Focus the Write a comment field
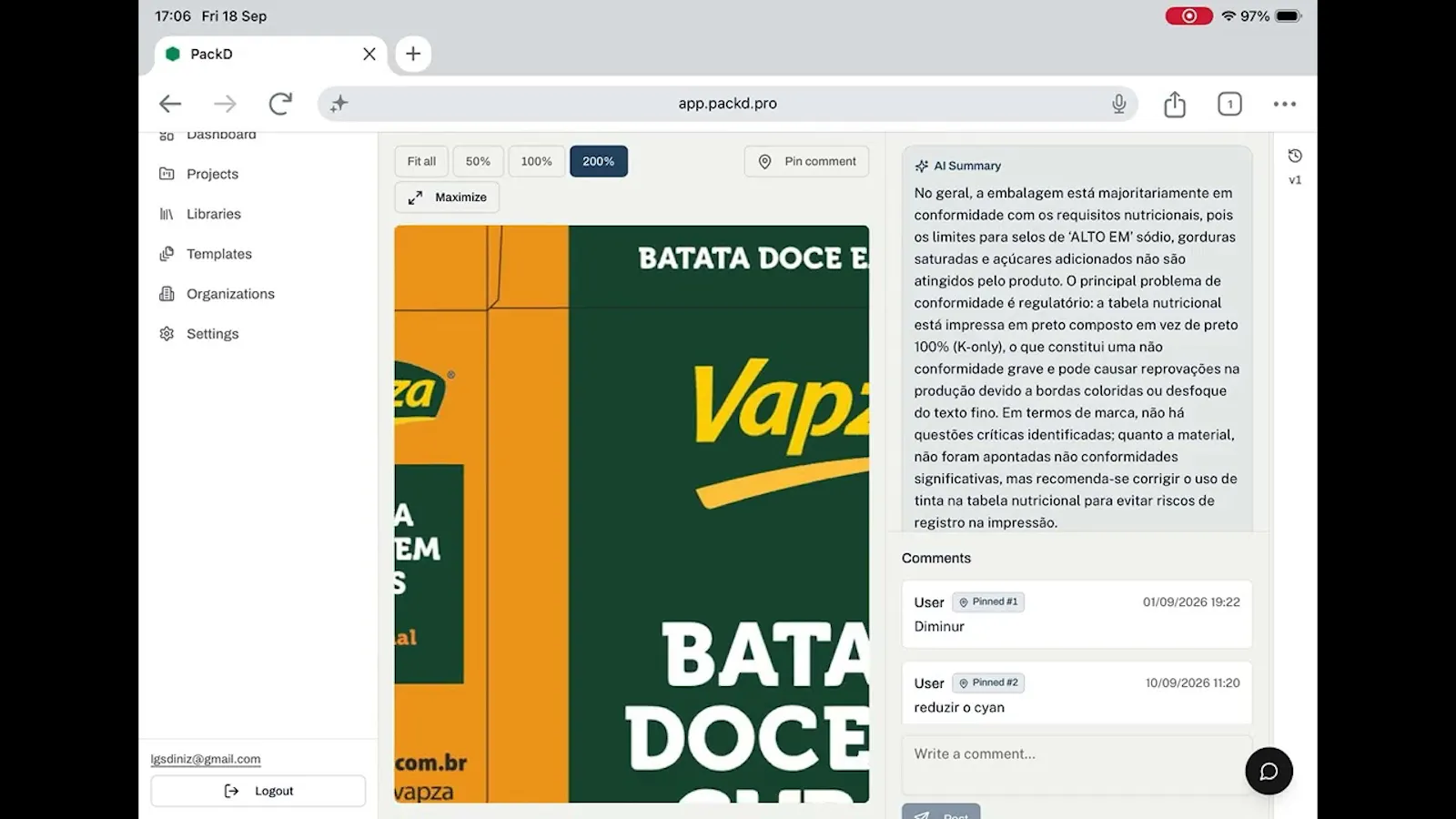The width and height of the screenshot is (1456, 819). click(x=1077, y=764)
